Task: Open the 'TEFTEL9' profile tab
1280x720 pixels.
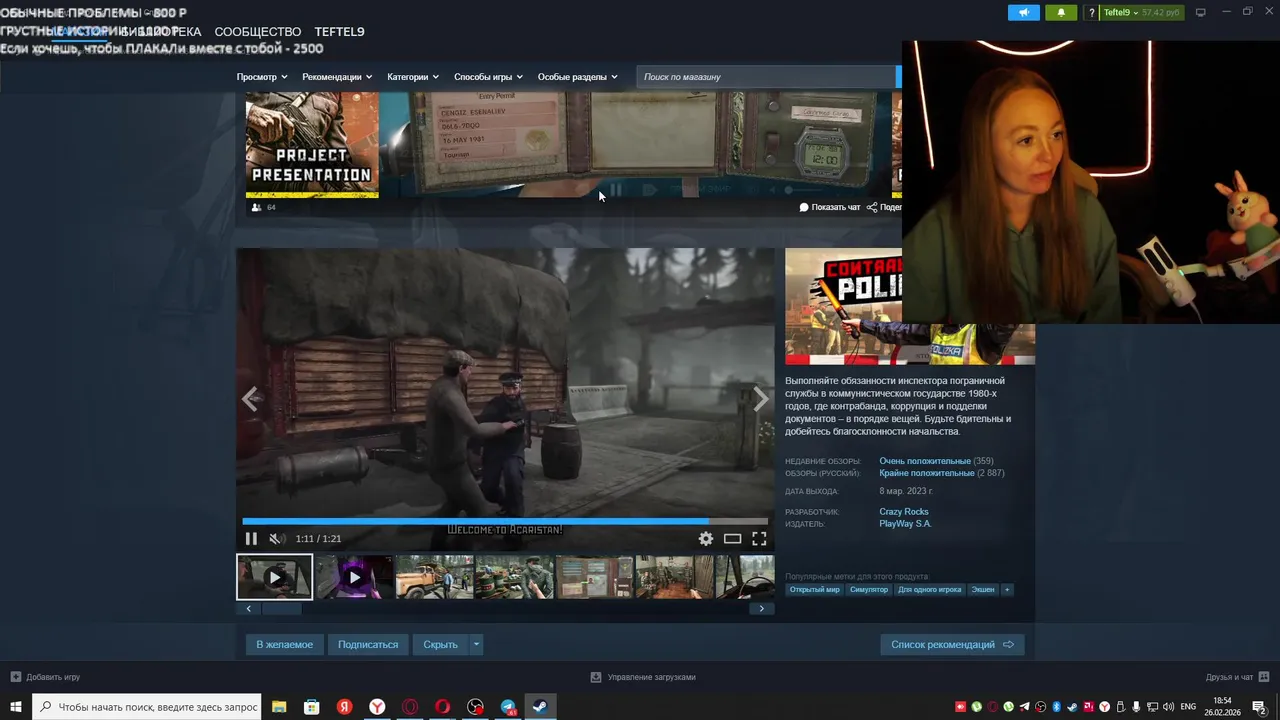Action: (339, 32)
